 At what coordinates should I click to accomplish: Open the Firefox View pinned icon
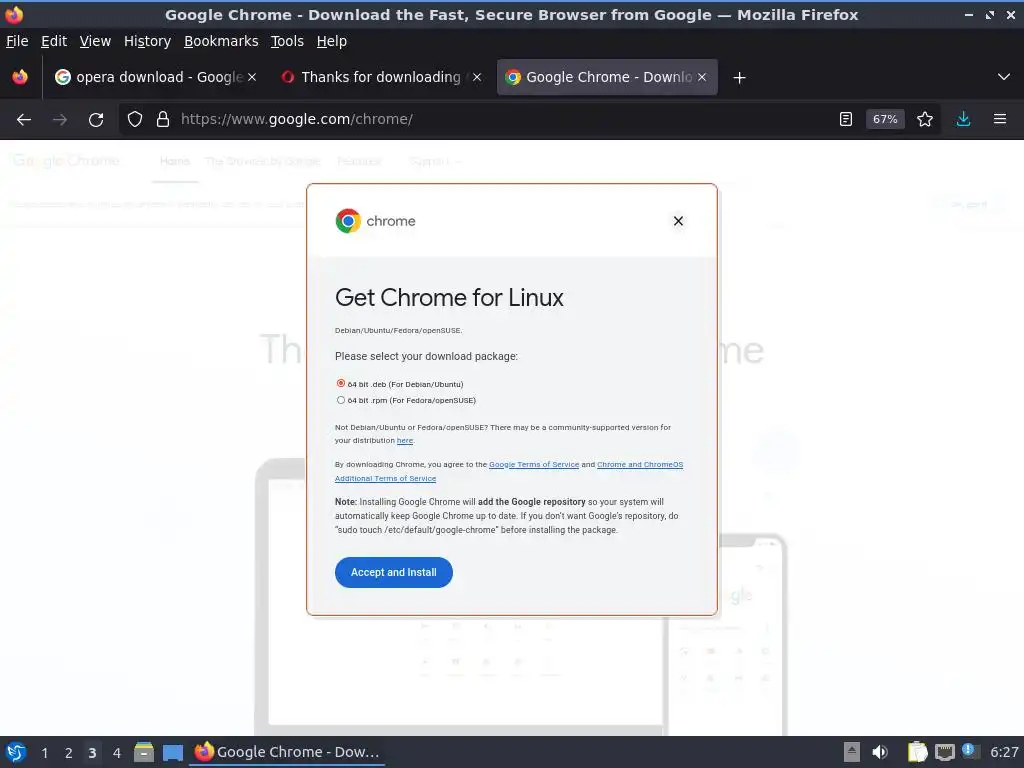20,77
